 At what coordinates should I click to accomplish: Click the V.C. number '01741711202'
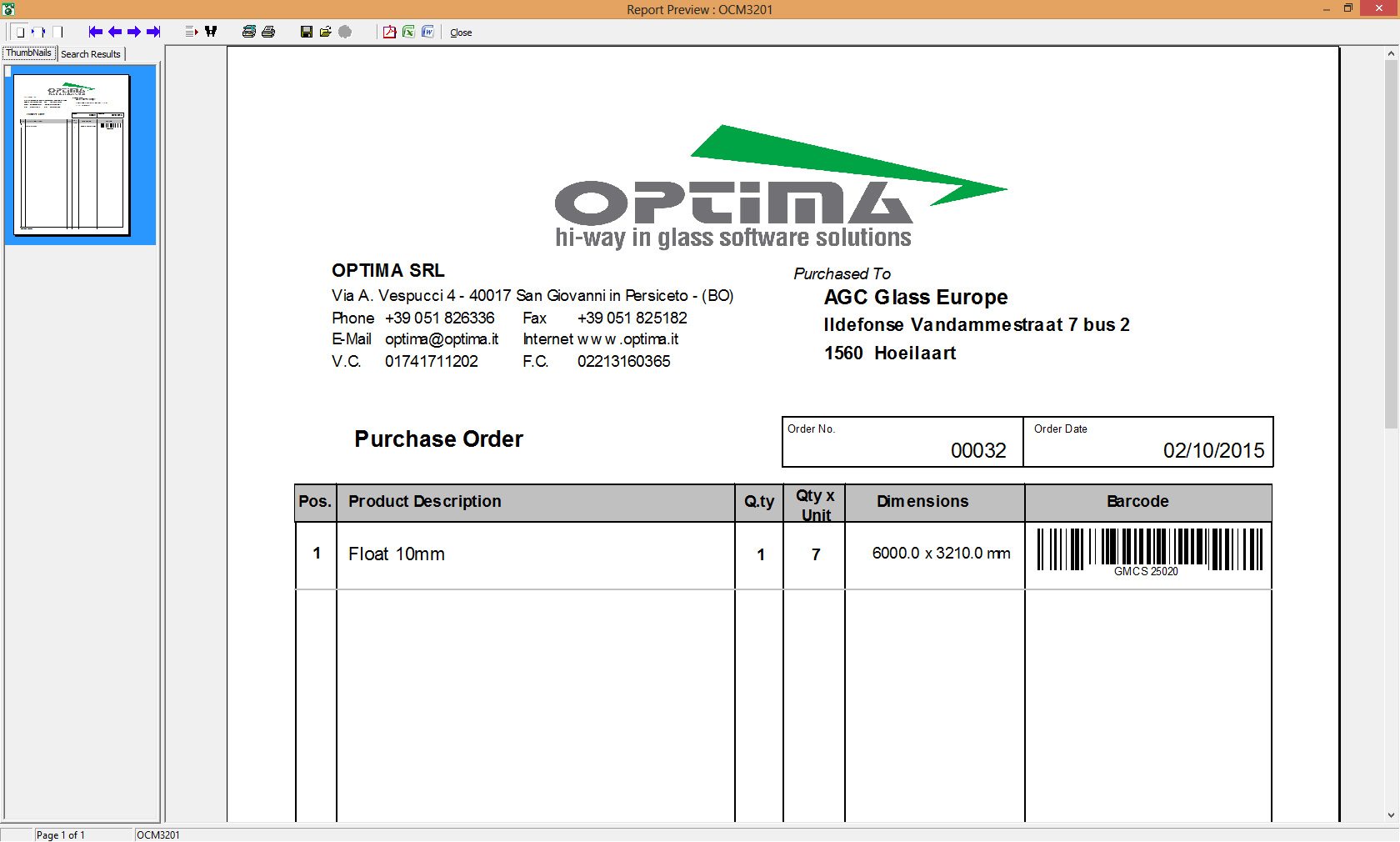[x=432, y=362]
